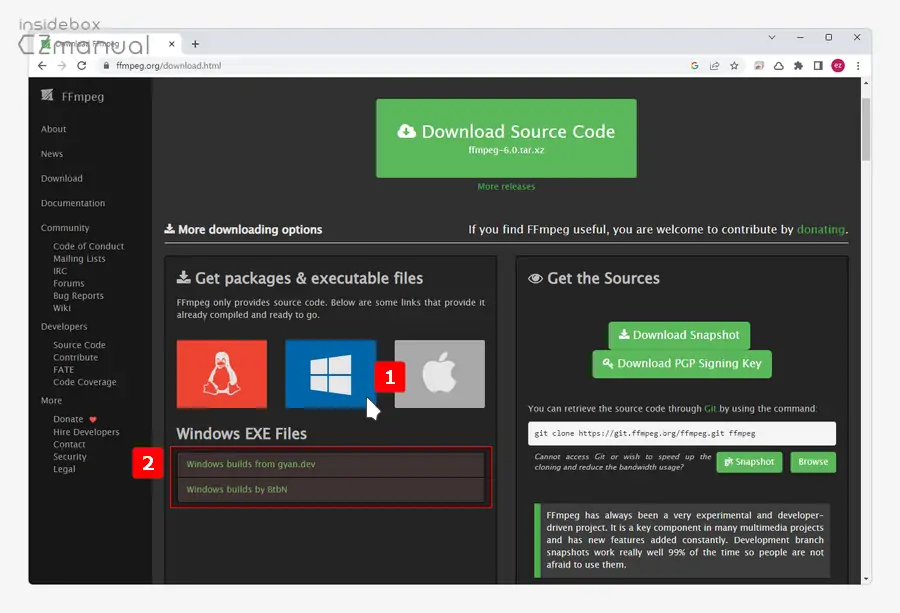
Task: Open the More releases link
Action: [506, 187]
